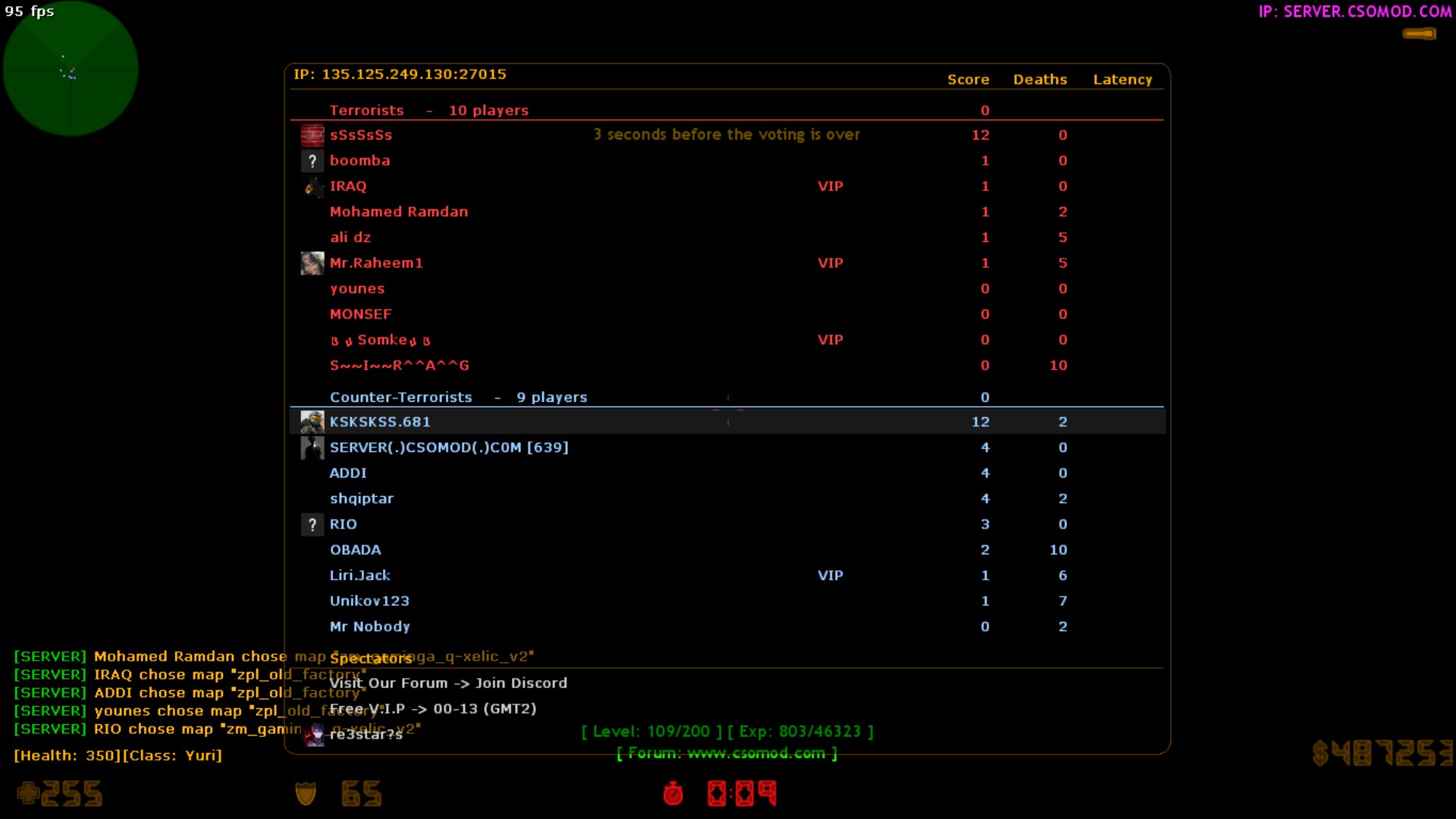Select the Terrorists team header row

[428, 111]
